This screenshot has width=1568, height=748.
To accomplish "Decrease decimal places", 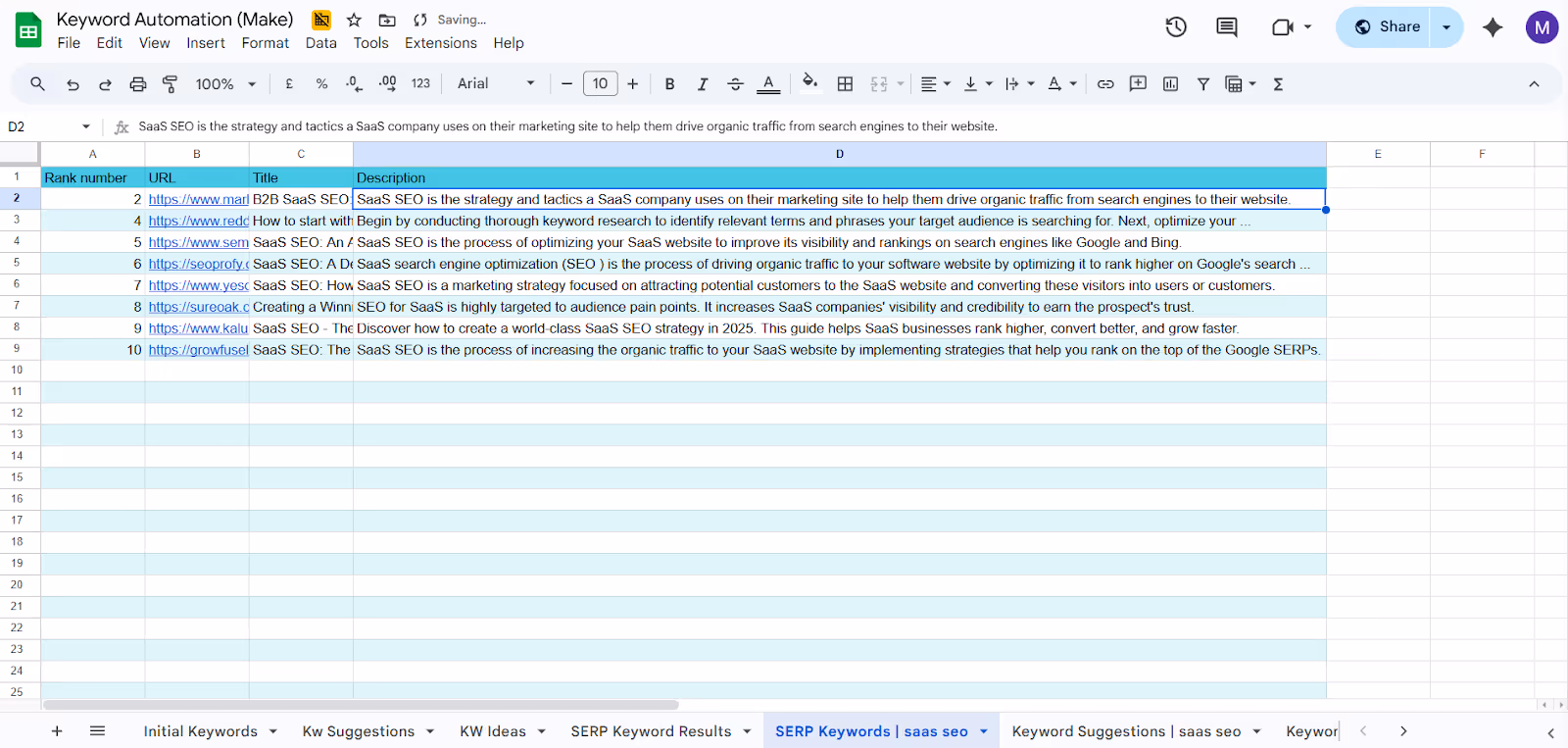I will point(355,84).
